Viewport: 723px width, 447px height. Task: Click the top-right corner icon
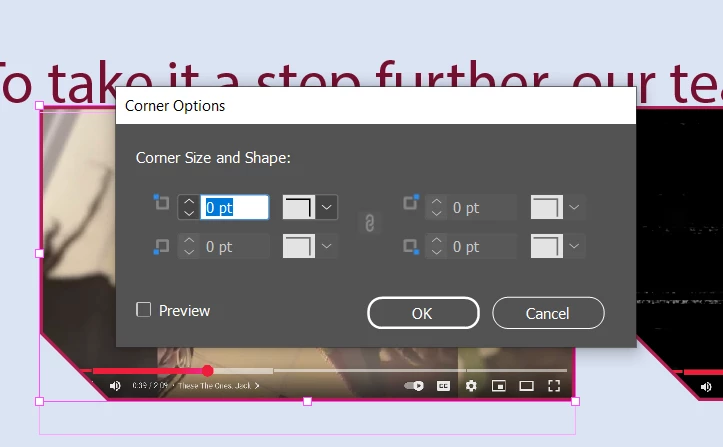[x=411, y=202]
